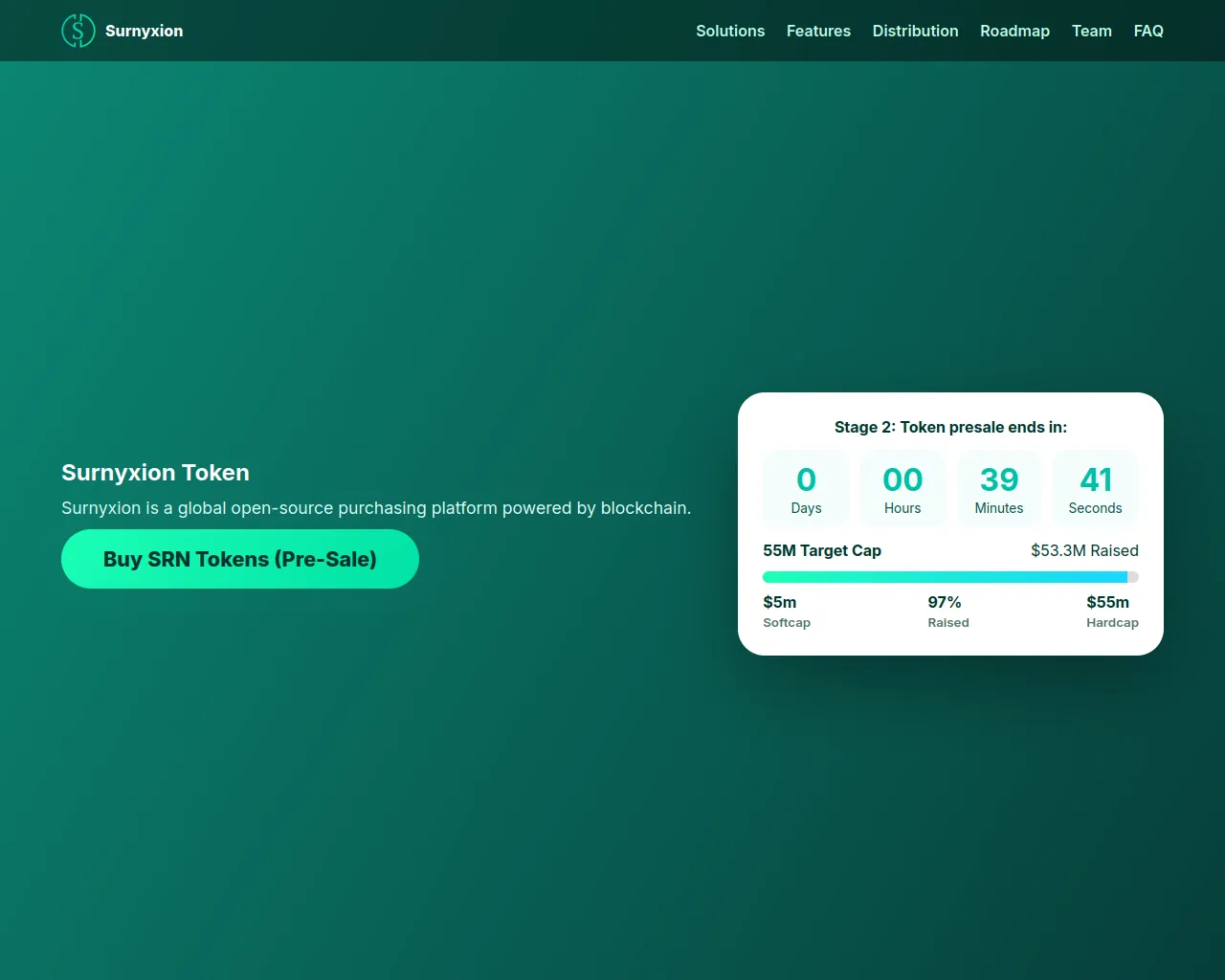Select the Days countdown box
The width and height of the screenshot is (1225, 980).
806,488
